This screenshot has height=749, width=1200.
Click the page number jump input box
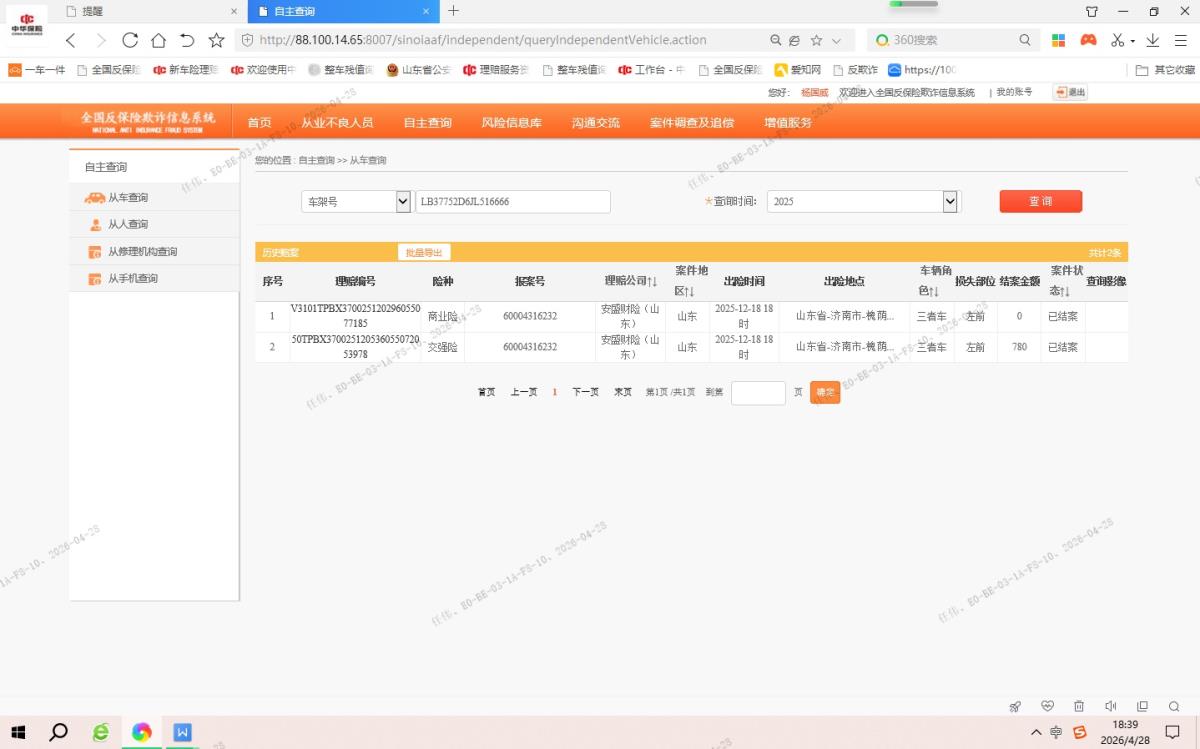click(x=758, y=392)
